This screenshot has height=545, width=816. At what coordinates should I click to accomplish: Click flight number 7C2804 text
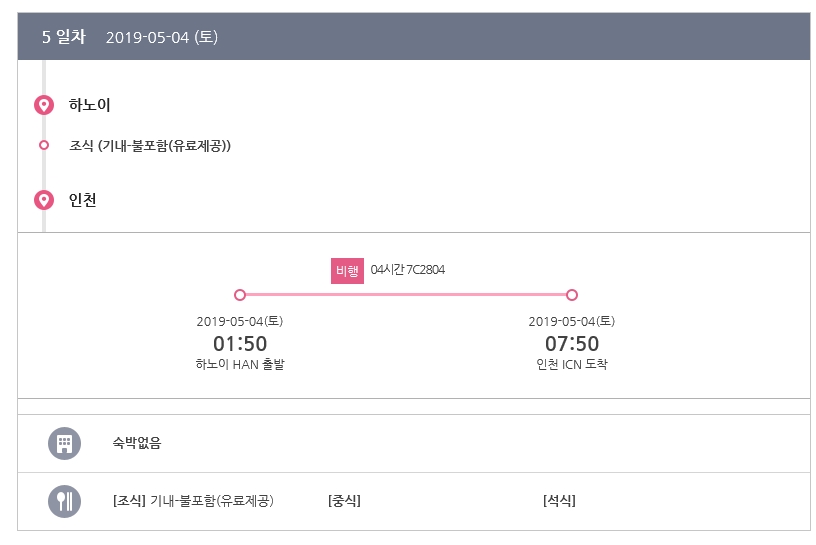tap(425, 270)
